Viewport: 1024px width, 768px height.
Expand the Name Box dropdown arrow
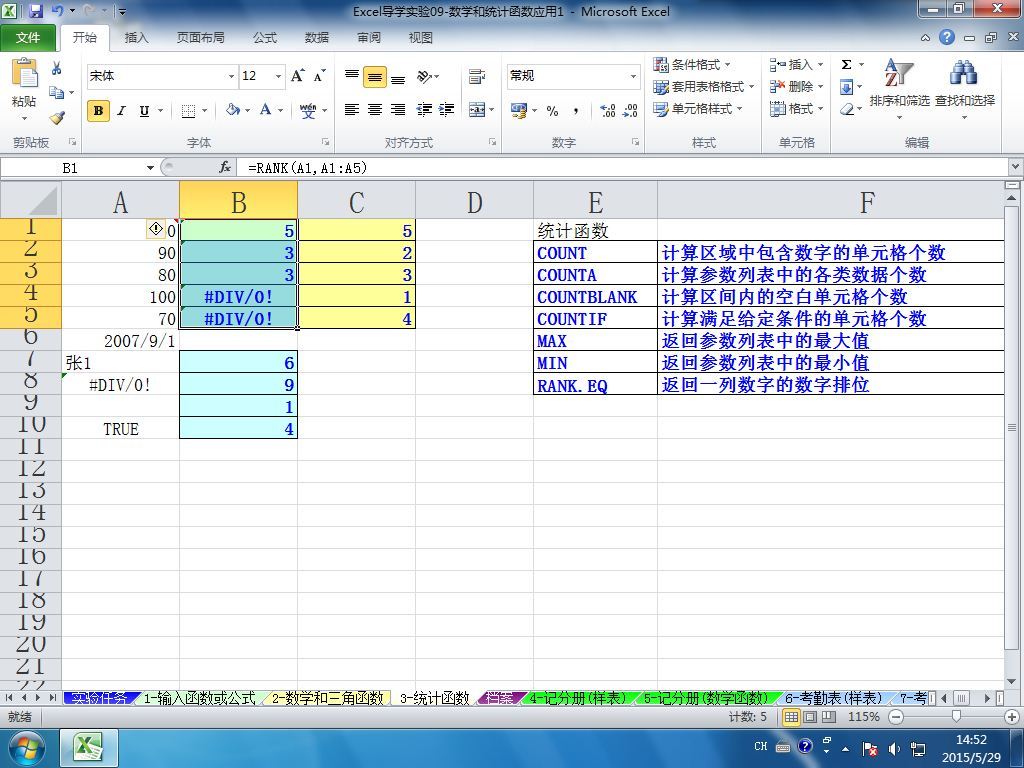coord(150,168)
